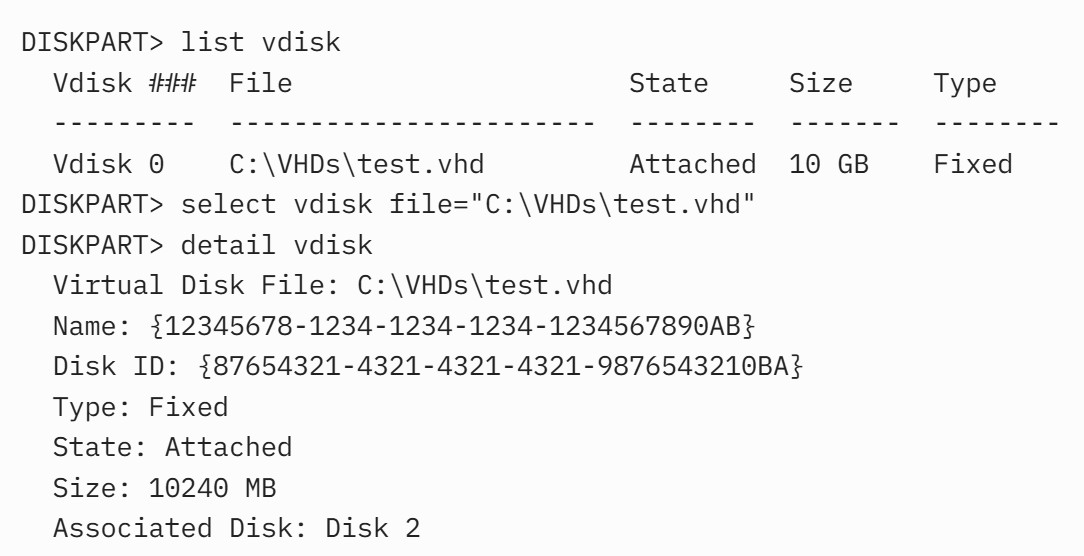
Task: Click the 'Attached' state in the table row
Action: coord(693,165)
